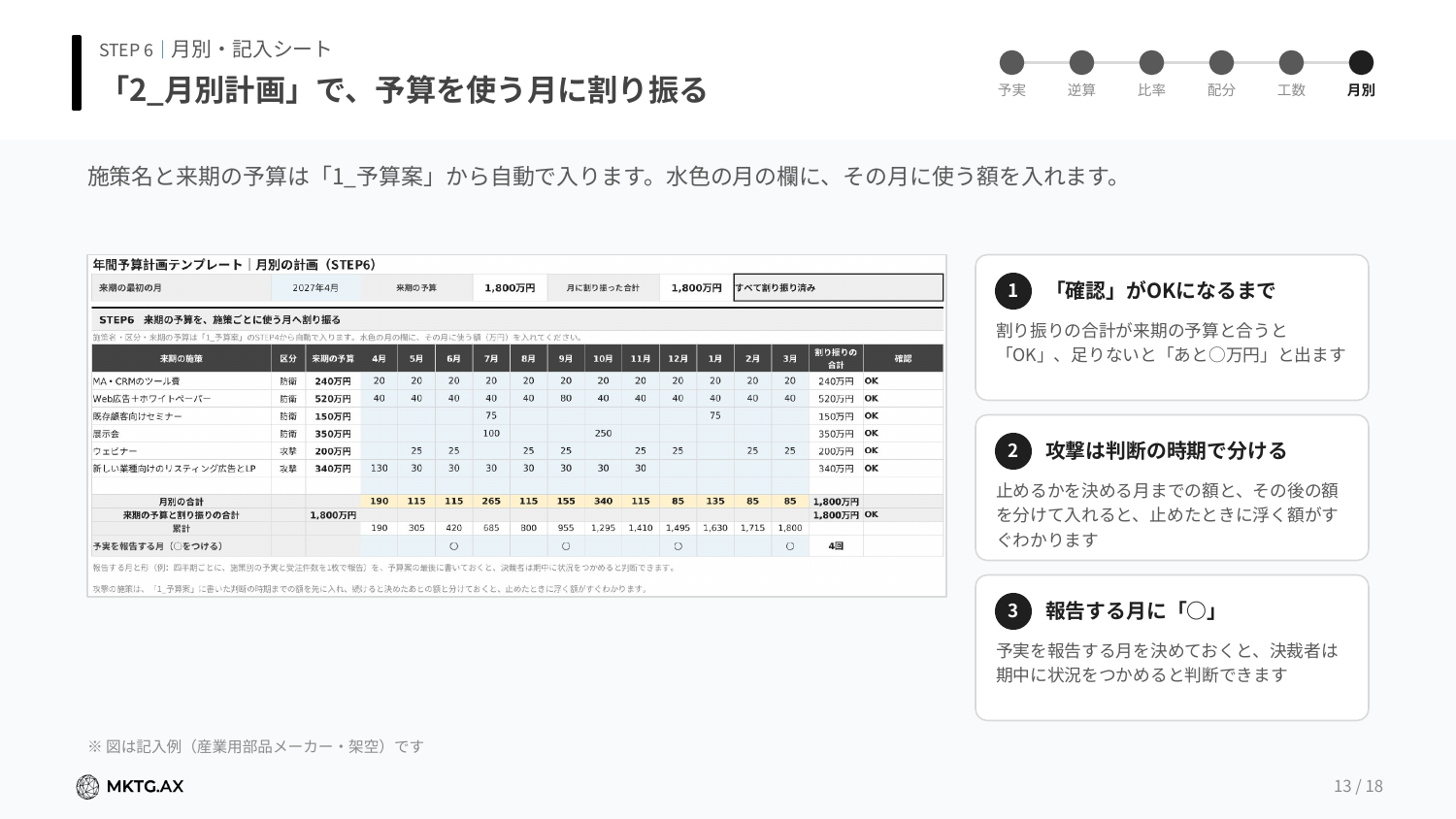The height and width of the screenshot is (819, 1456).
Task: Select the active 月別 step dot
Action: point(1362,63)
